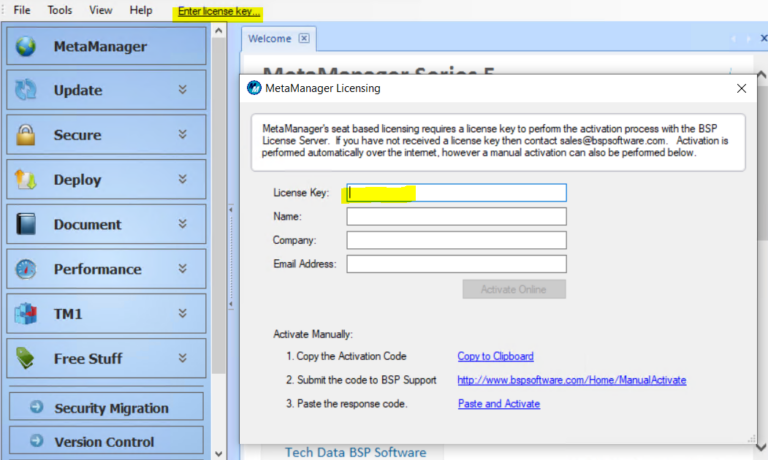
Task: Expand the Deploy section chevron
Action: click(183, 179)
